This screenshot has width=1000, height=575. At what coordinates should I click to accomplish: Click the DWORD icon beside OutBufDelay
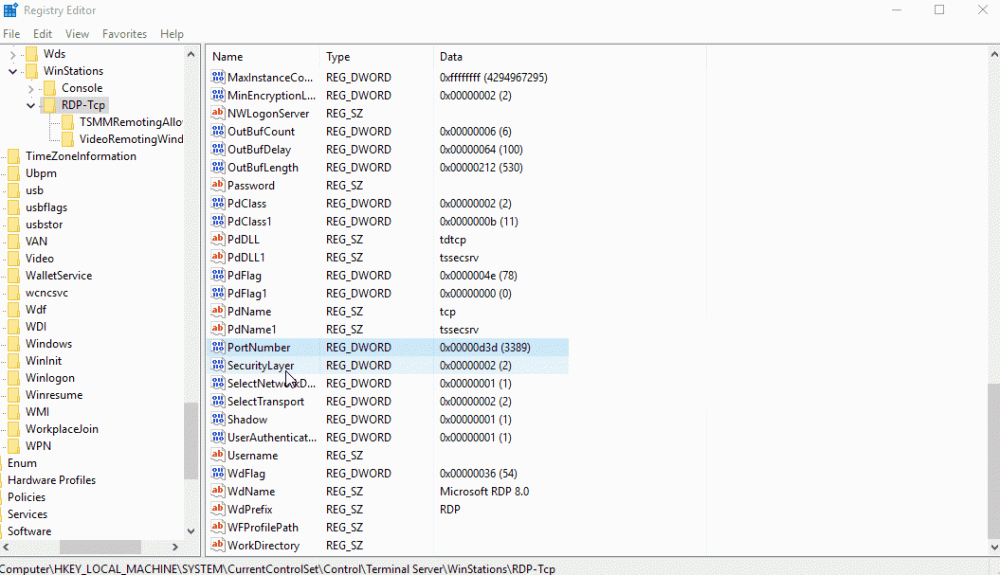click(218, 150)
